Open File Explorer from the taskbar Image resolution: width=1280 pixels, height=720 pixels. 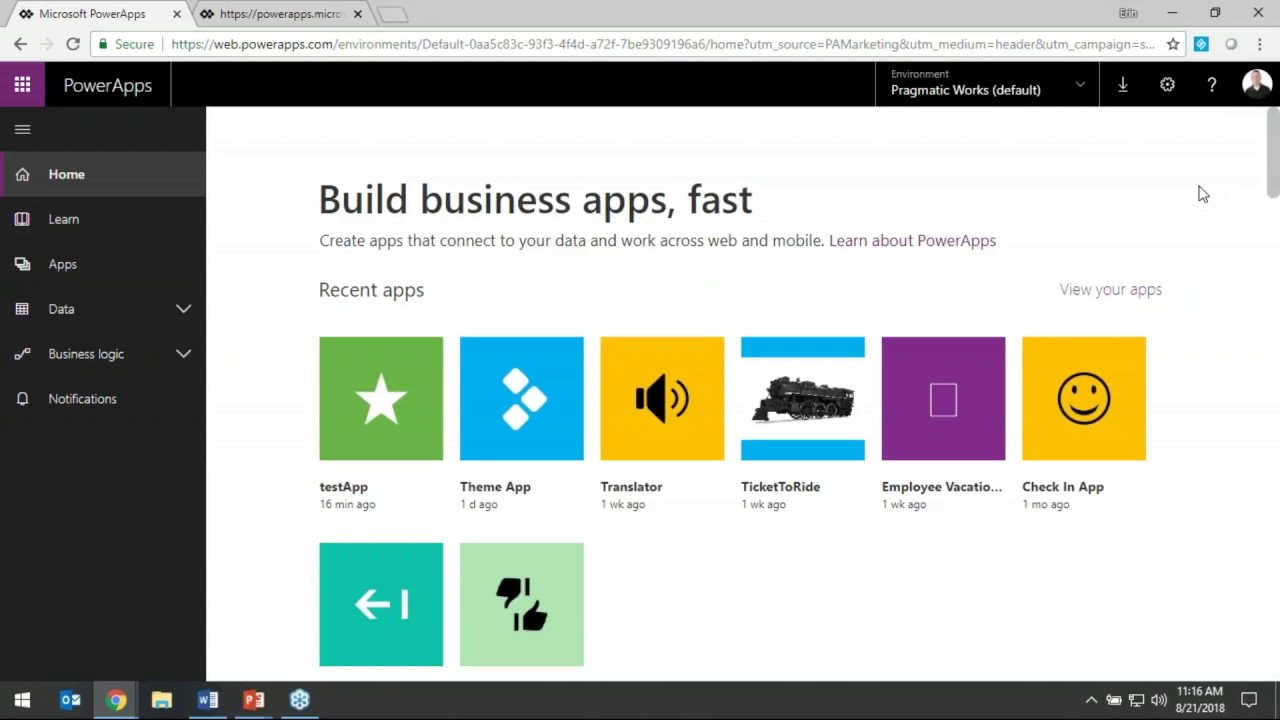161,700
